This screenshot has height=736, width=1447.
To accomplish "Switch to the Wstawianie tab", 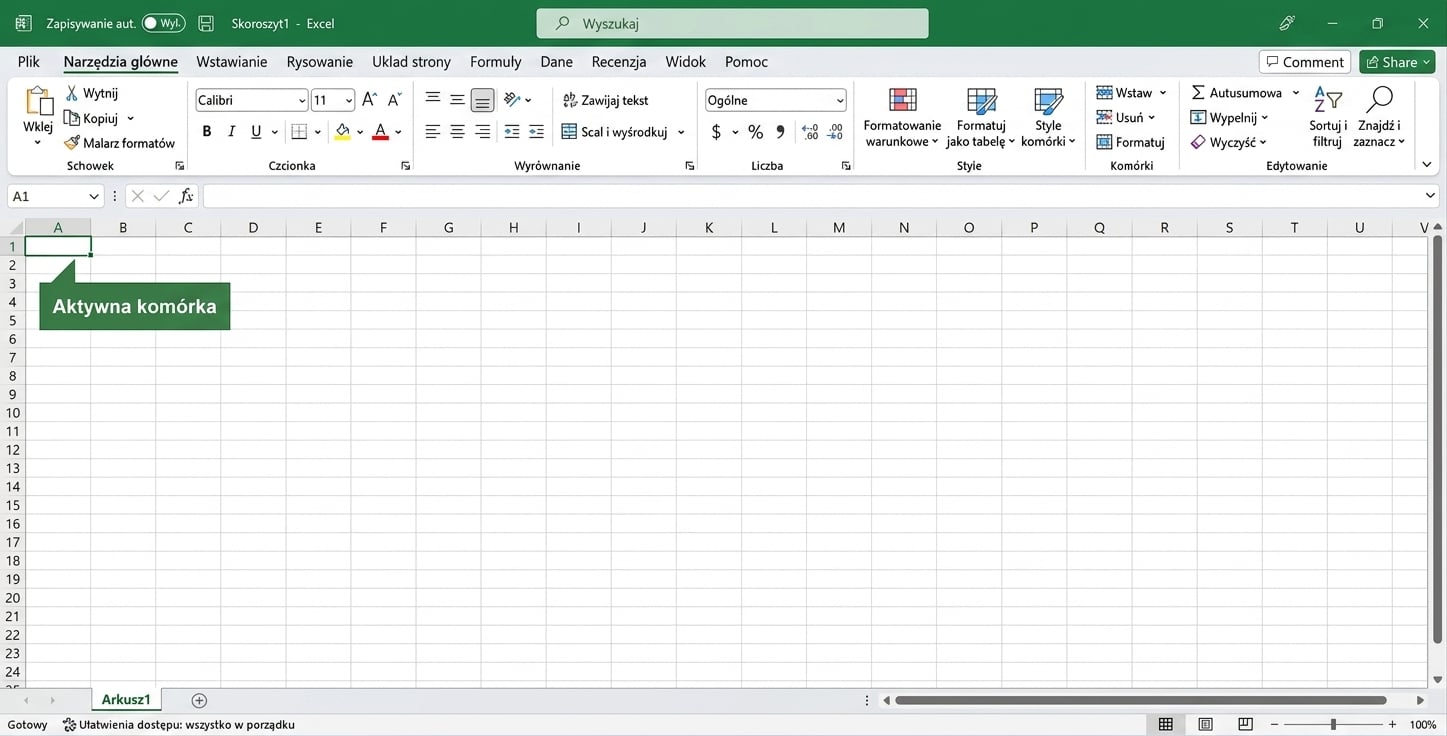I will coord(232,62).
